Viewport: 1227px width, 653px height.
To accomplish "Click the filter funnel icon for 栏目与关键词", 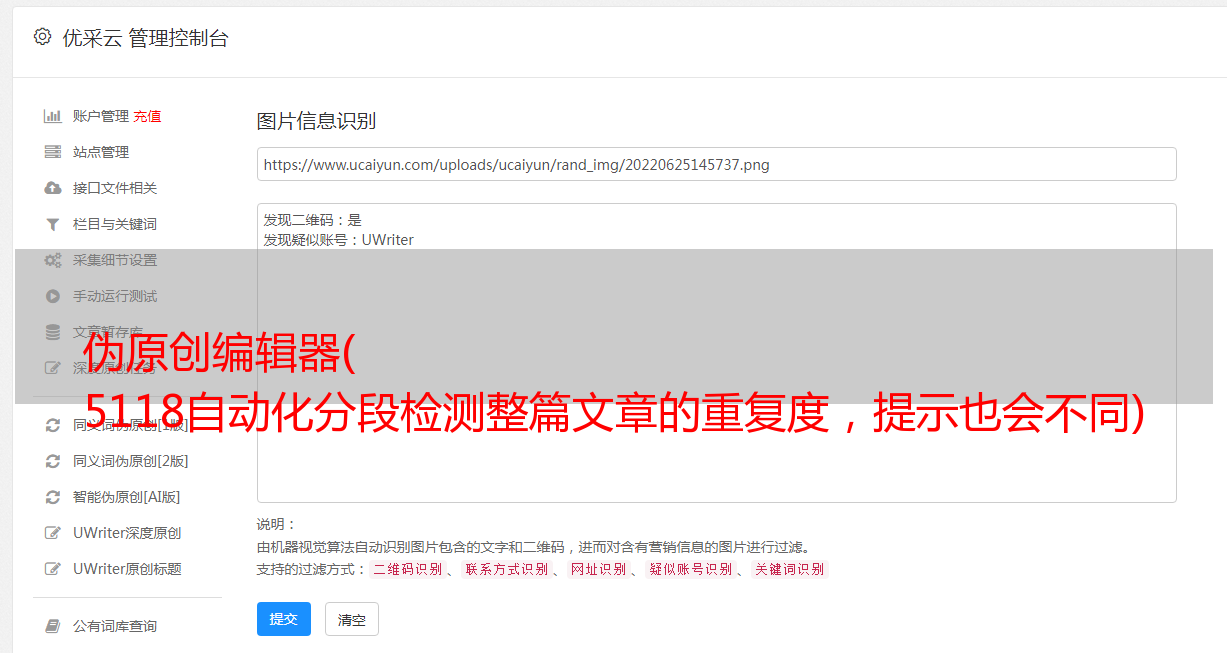I will coord(53,224).
